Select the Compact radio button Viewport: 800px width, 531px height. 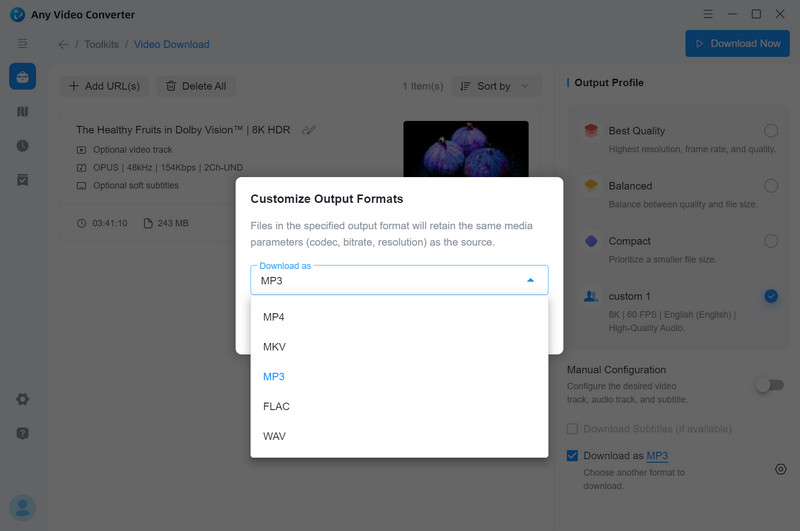[771, 241]
